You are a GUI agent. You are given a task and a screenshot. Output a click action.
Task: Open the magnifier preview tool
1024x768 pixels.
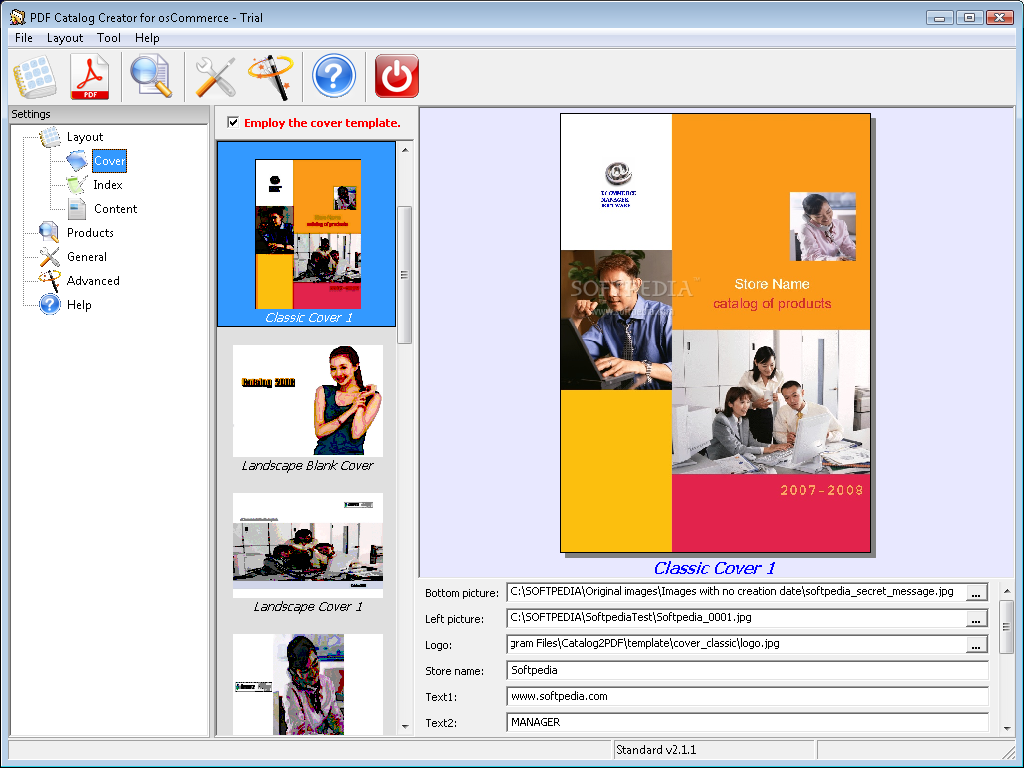coord(151,76)
